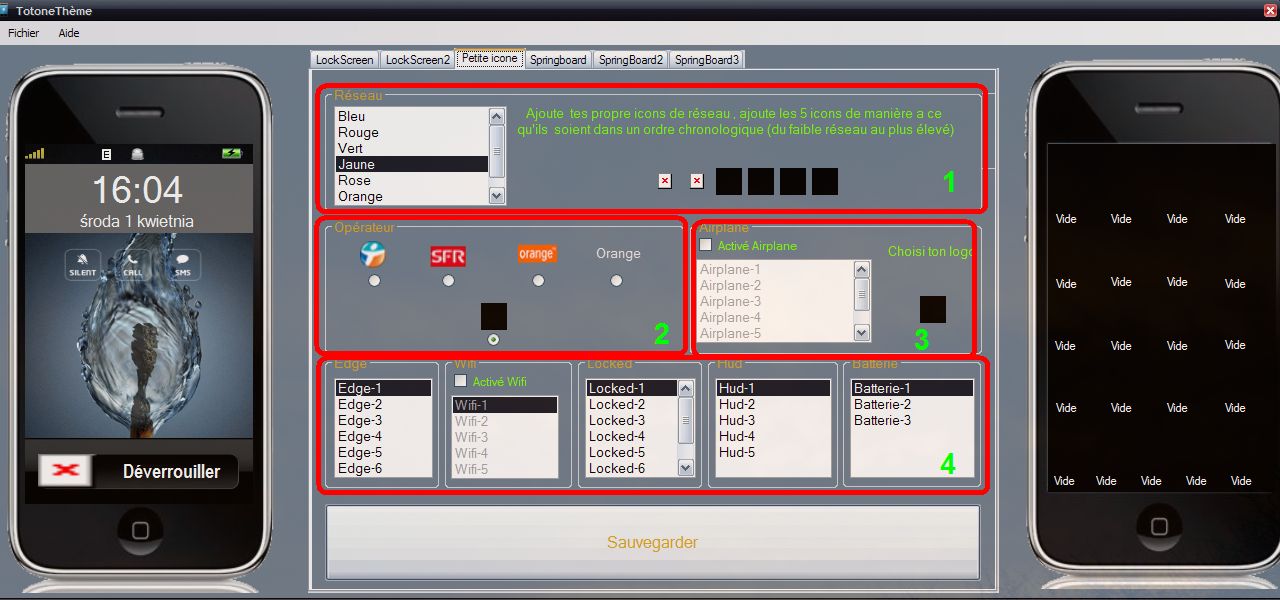Select the orange logo operator radio button
The image size is (1280, 600).
point(538,281)
